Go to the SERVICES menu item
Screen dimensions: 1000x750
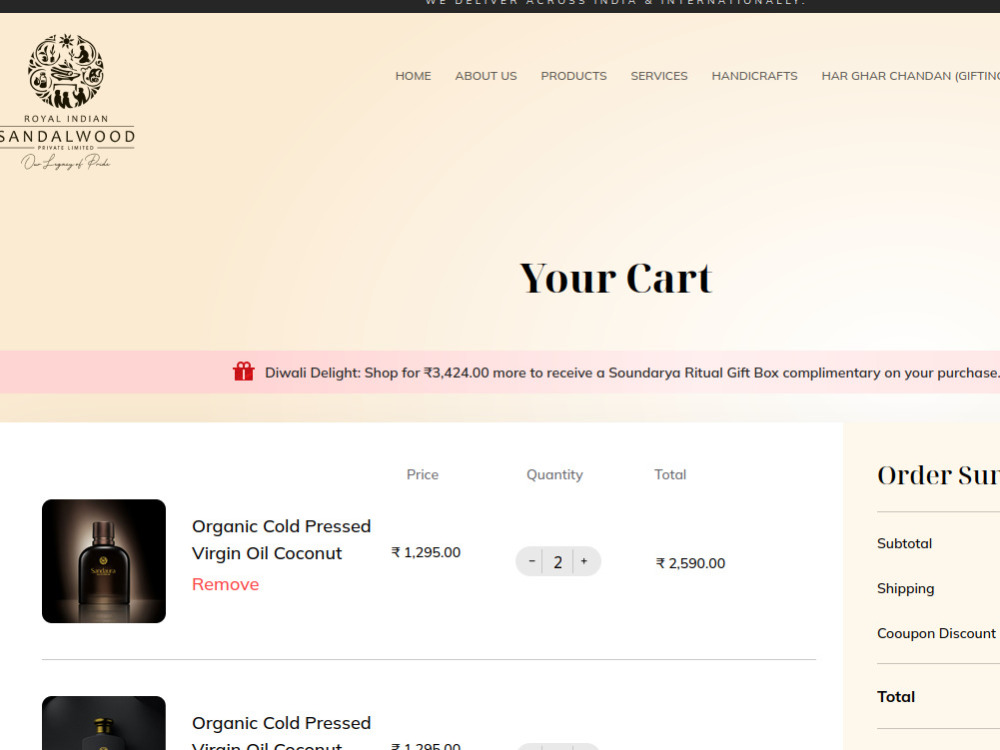pos(659,76)
